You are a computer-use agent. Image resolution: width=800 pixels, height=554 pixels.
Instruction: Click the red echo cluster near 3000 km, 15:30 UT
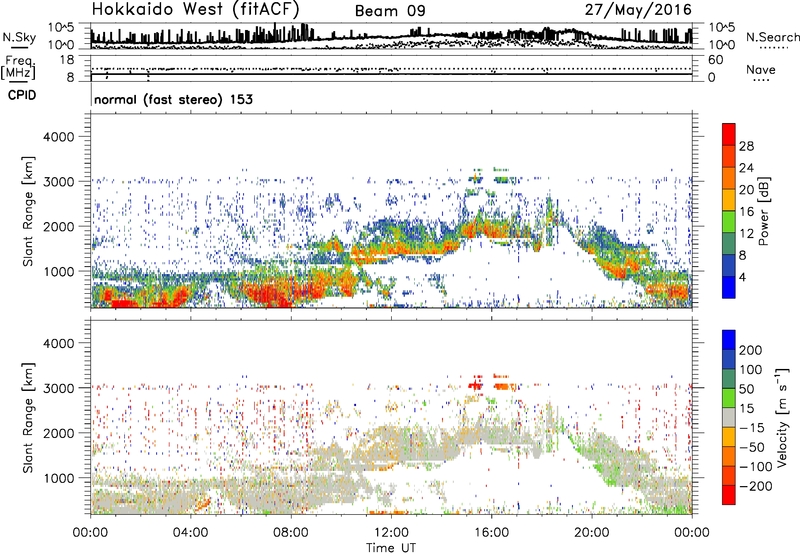point(476,385)
